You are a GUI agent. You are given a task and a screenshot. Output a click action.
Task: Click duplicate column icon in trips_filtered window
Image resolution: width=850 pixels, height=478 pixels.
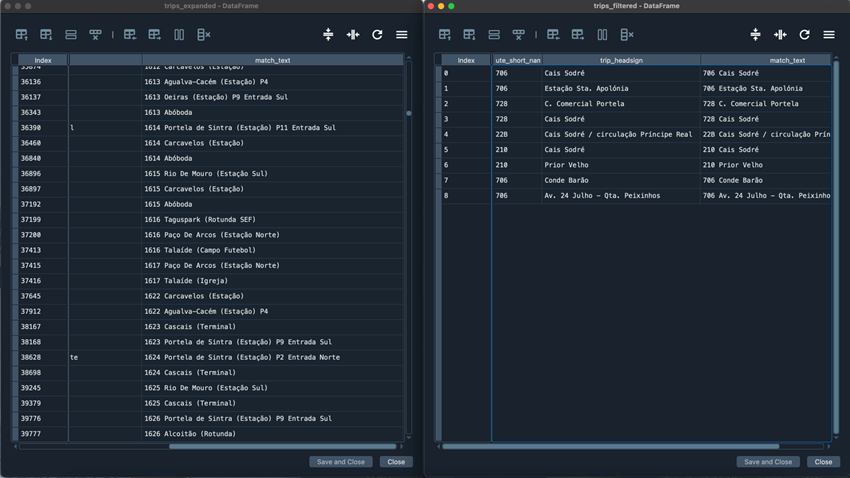coord(602,35)
